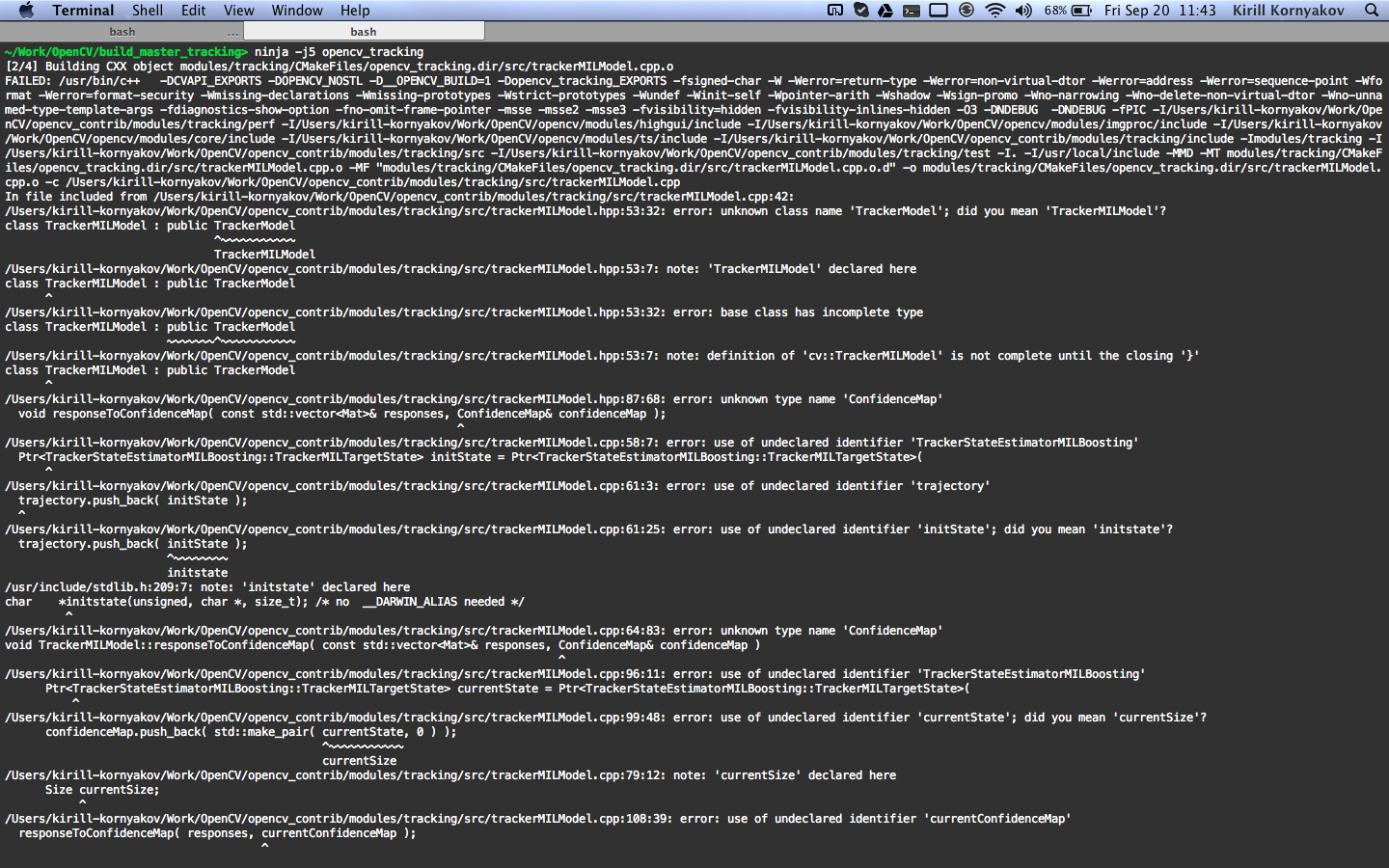Viewport: 1389px width, 868px height.
Task: Open the View menu
Action: [x=239, y=10]
